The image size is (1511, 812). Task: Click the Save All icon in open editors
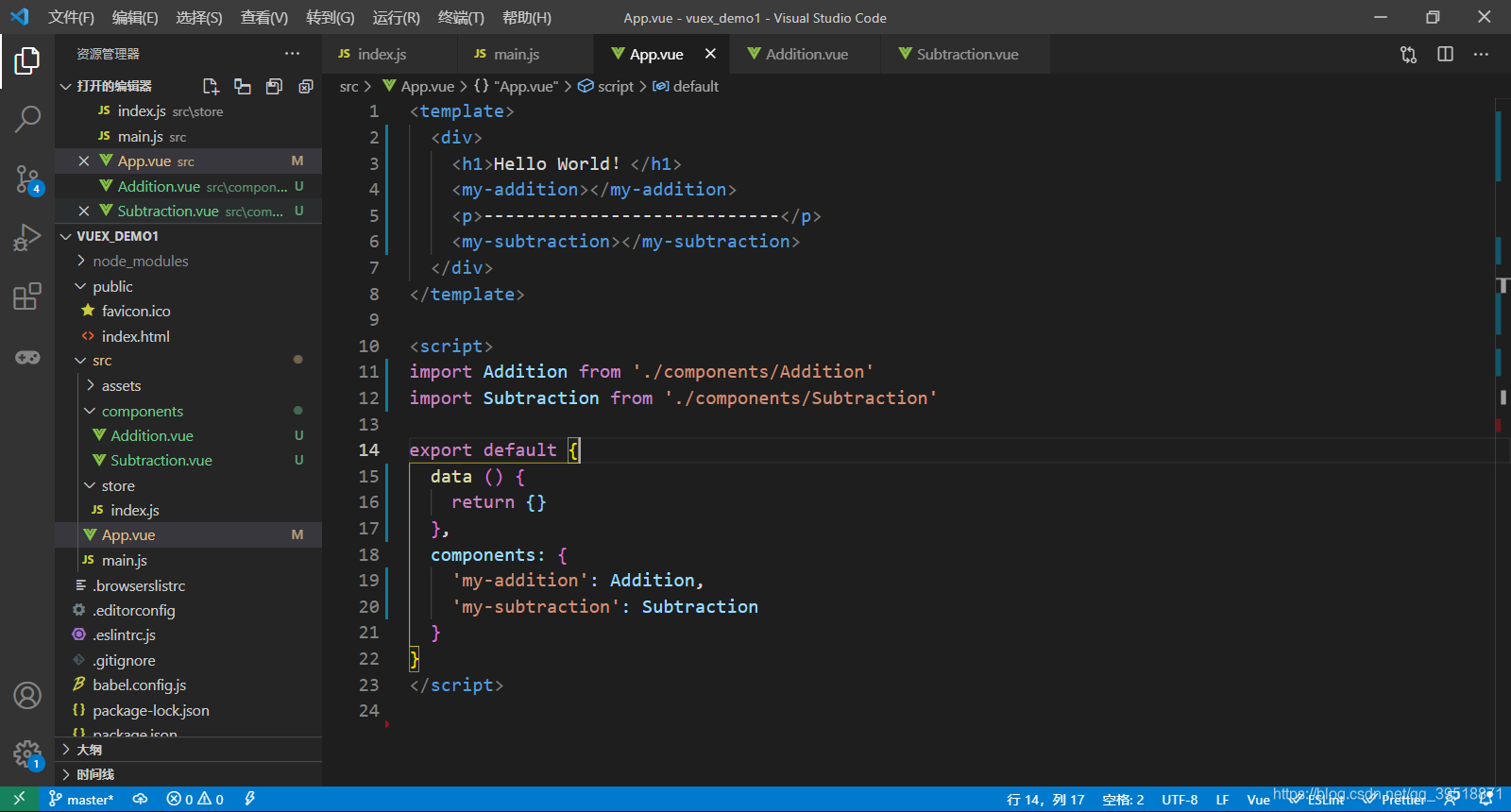point(274,86)
